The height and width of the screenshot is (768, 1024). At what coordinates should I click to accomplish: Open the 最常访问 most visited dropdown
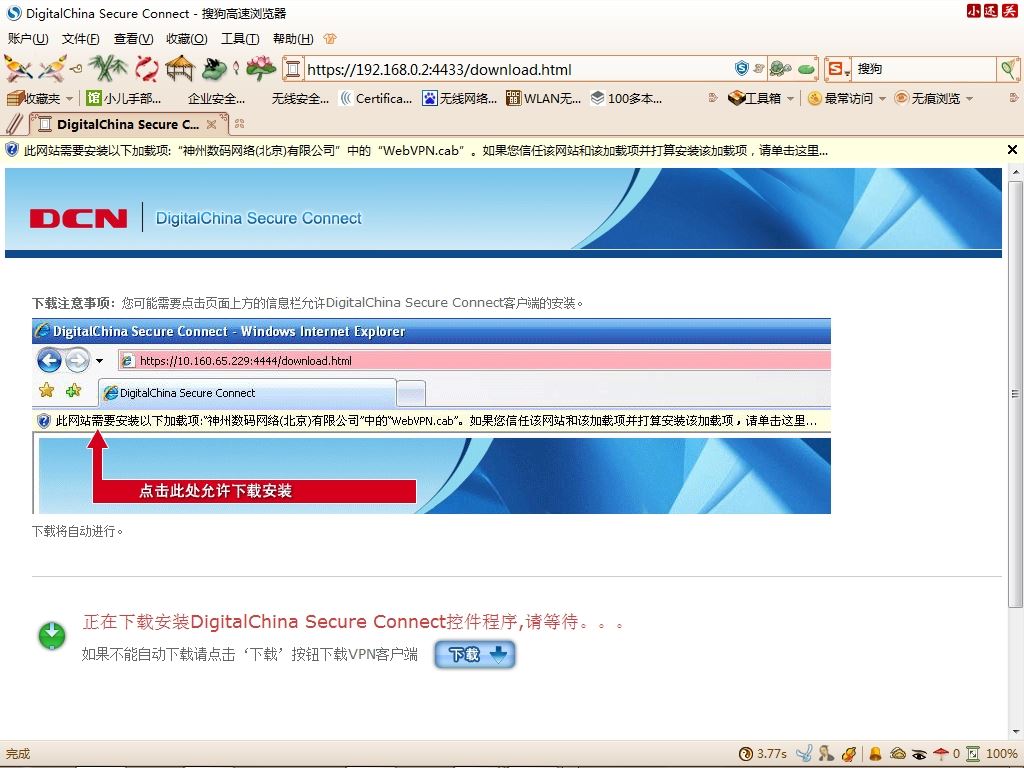coord(847,98)
